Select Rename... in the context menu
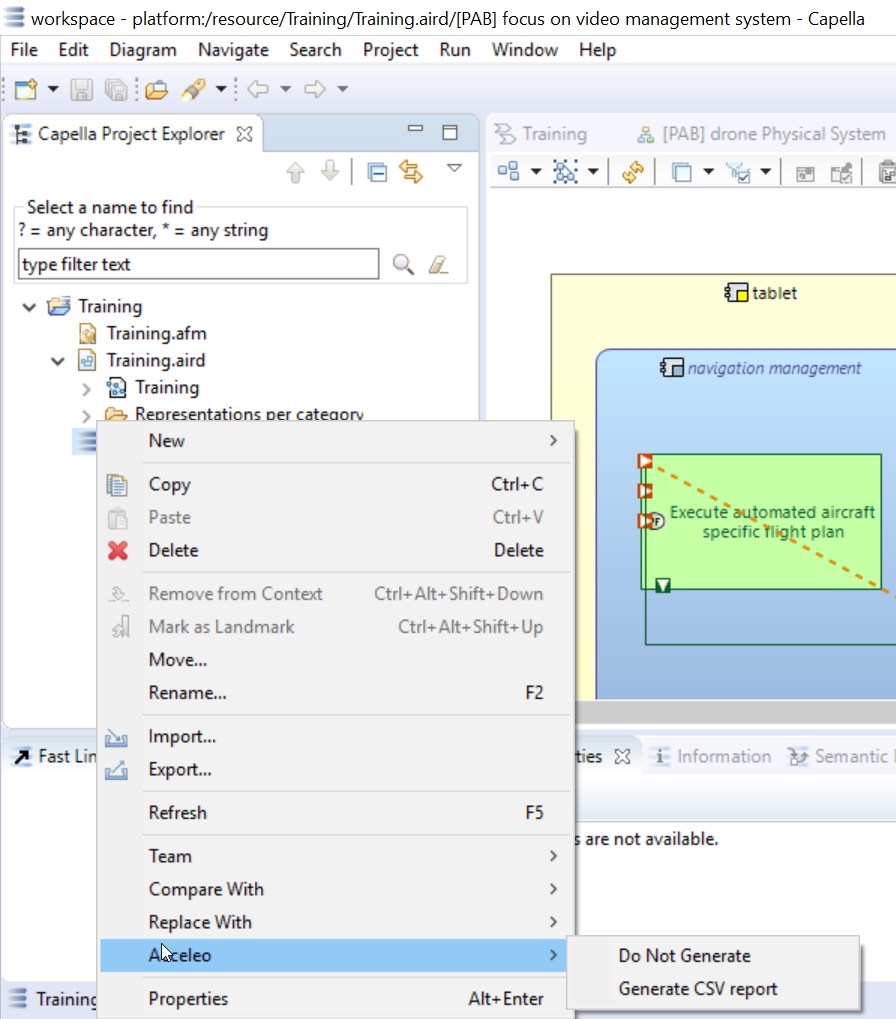This screenshot has width=896, height=1019. (336, 693)
